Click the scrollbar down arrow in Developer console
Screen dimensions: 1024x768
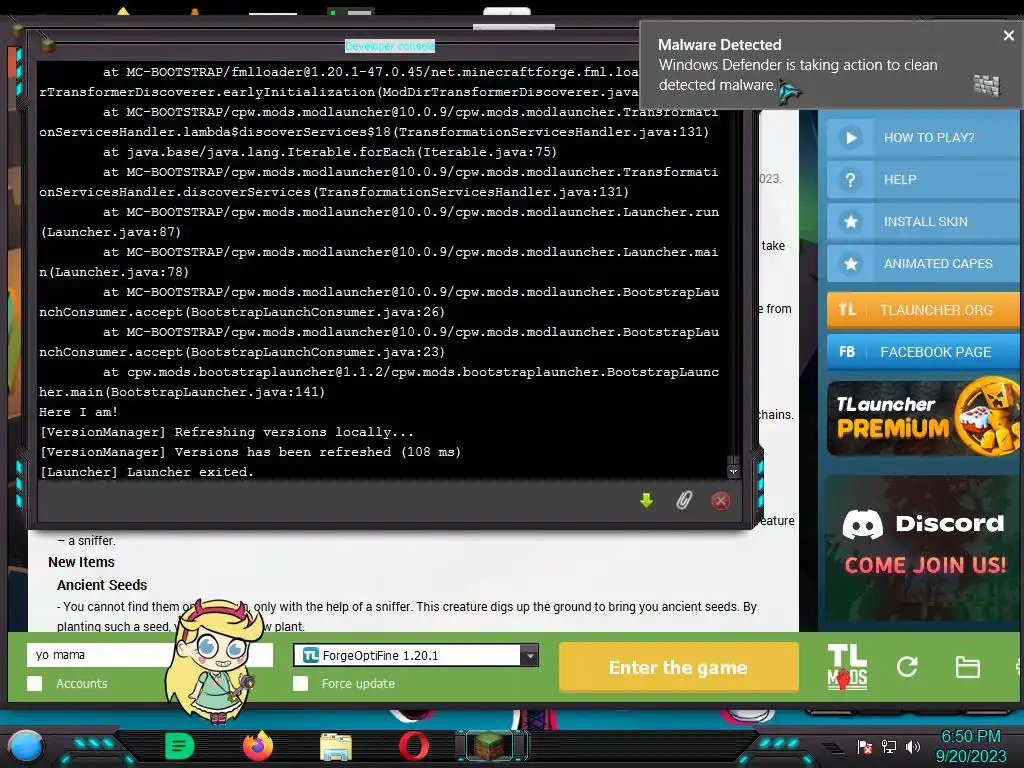(733, 471)
